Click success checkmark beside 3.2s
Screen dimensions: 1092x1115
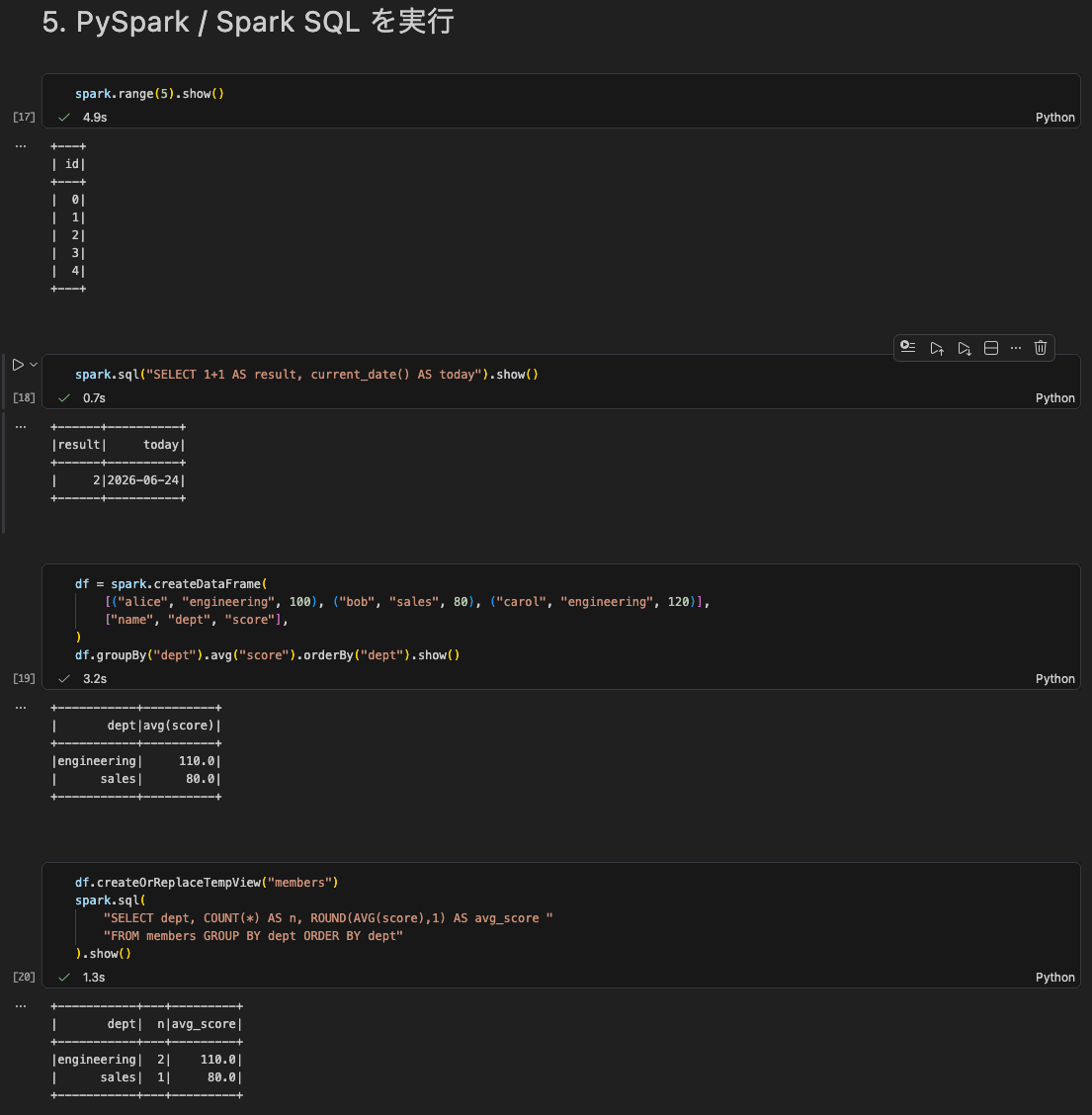tap(64, 679)
